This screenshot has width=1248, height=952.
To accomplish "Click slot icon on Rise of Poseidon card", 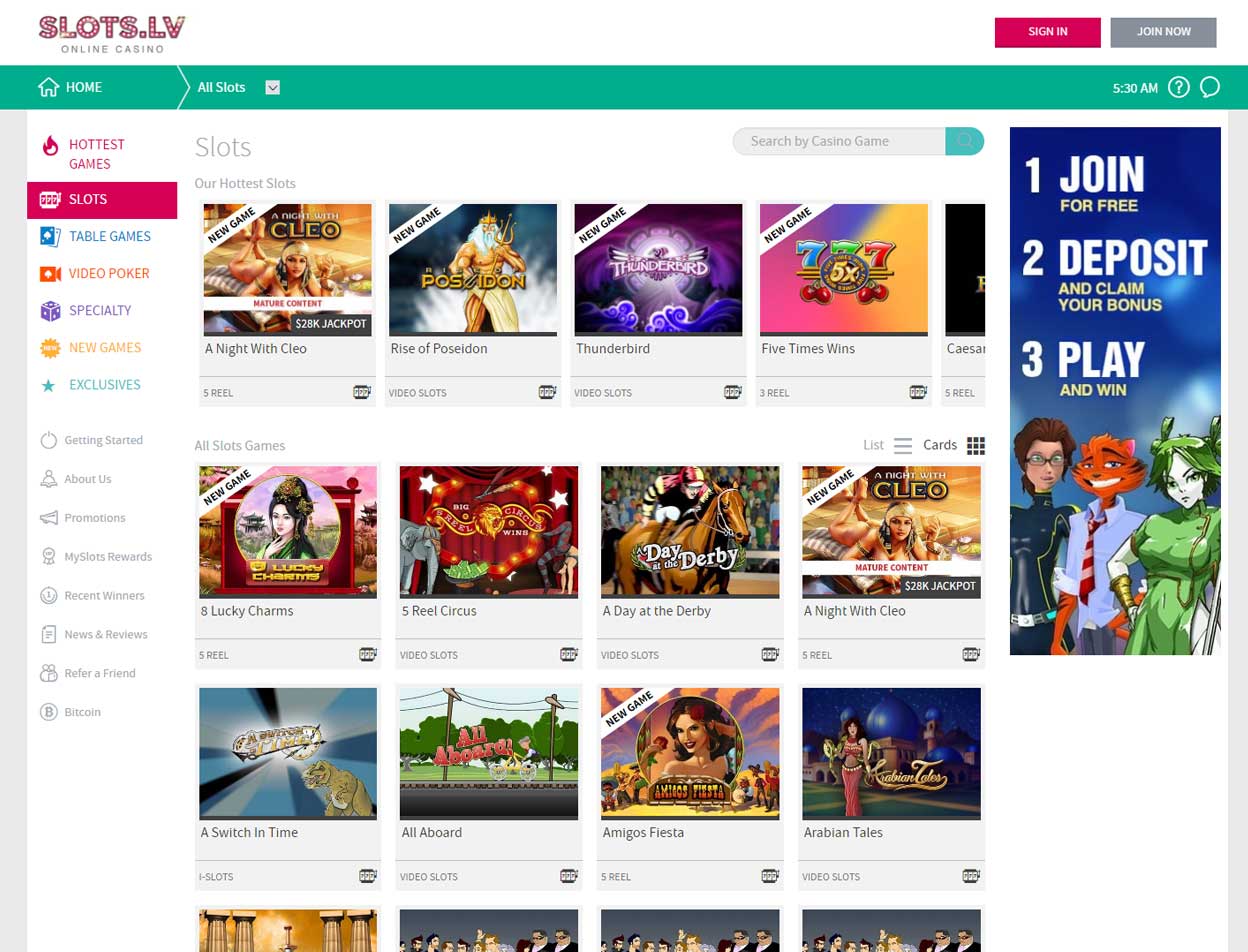I will point(547,393).
